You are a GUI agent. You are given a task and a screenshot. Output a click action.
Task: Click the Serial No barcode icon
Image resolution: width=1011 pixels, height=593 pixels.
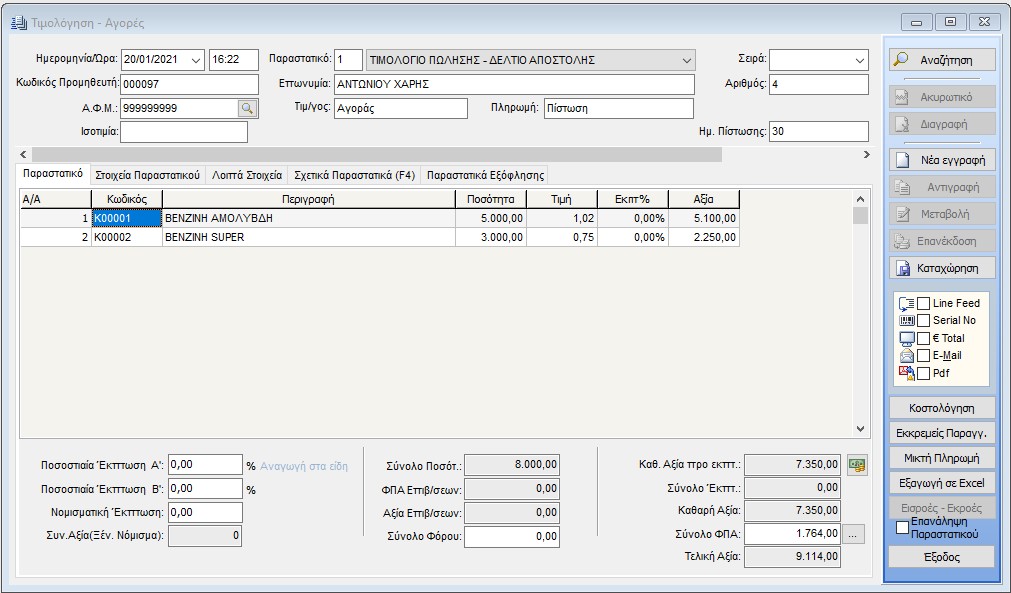click(x=907, y=320)
